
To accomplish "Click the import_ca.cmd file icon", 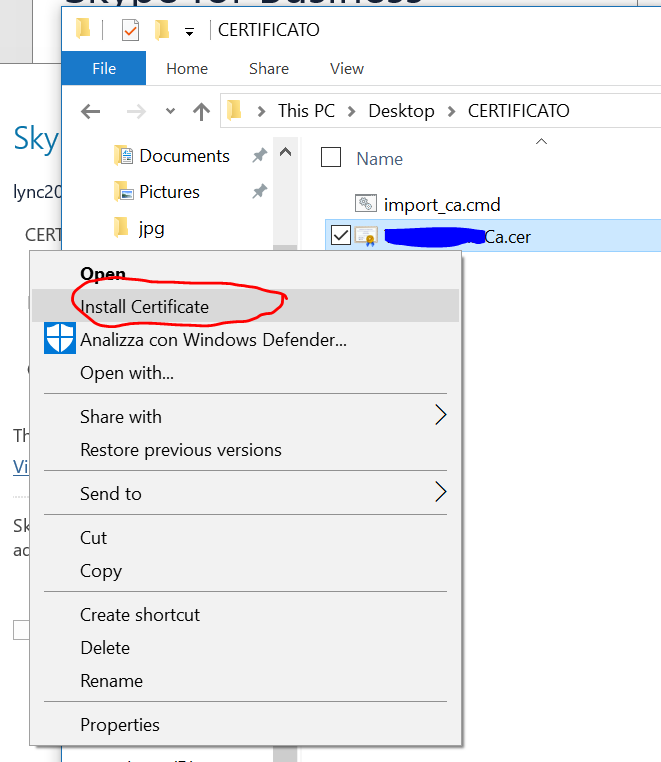I will tap(365, 205).
